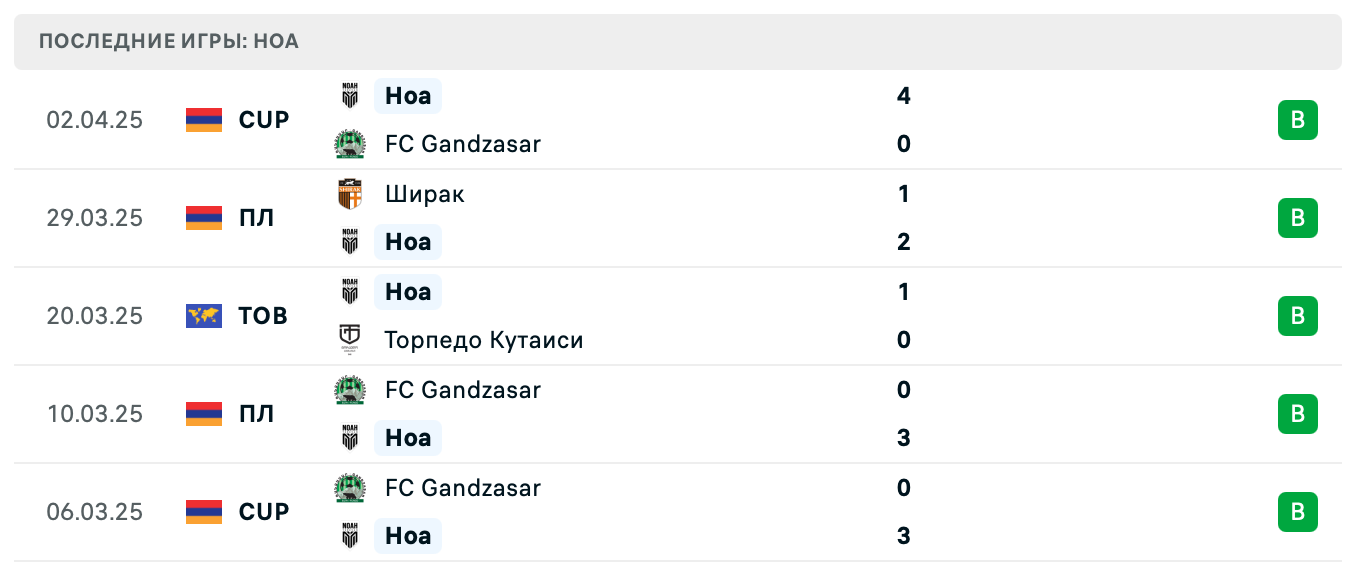Image resolution: width=1356 pixels, height=576 pixels.
Task: Click green В badge for 20.03.25 match
Action: click(x=1297, y=316)
